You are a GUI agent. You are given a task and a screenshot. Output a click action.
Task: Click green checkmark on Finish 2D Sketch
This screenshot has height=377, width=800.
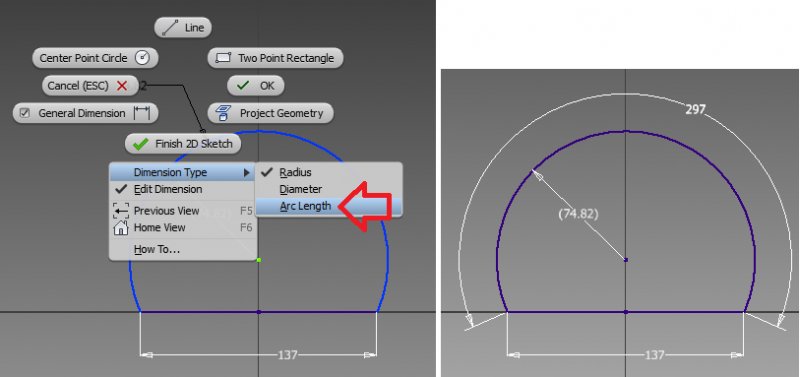point(140,144)
